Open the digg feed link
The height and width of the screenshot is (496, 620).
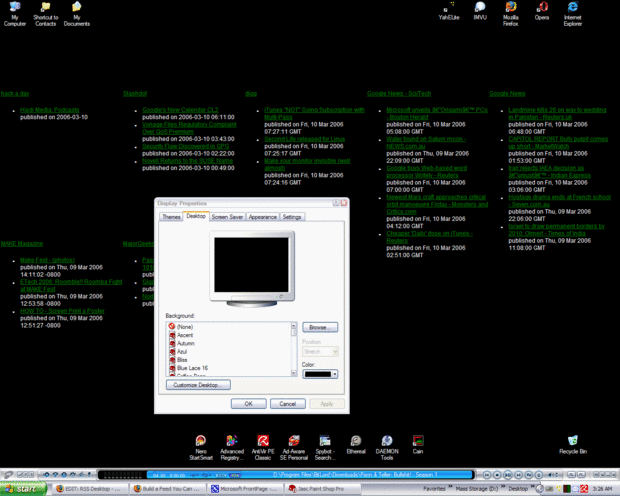pos(251,94)
